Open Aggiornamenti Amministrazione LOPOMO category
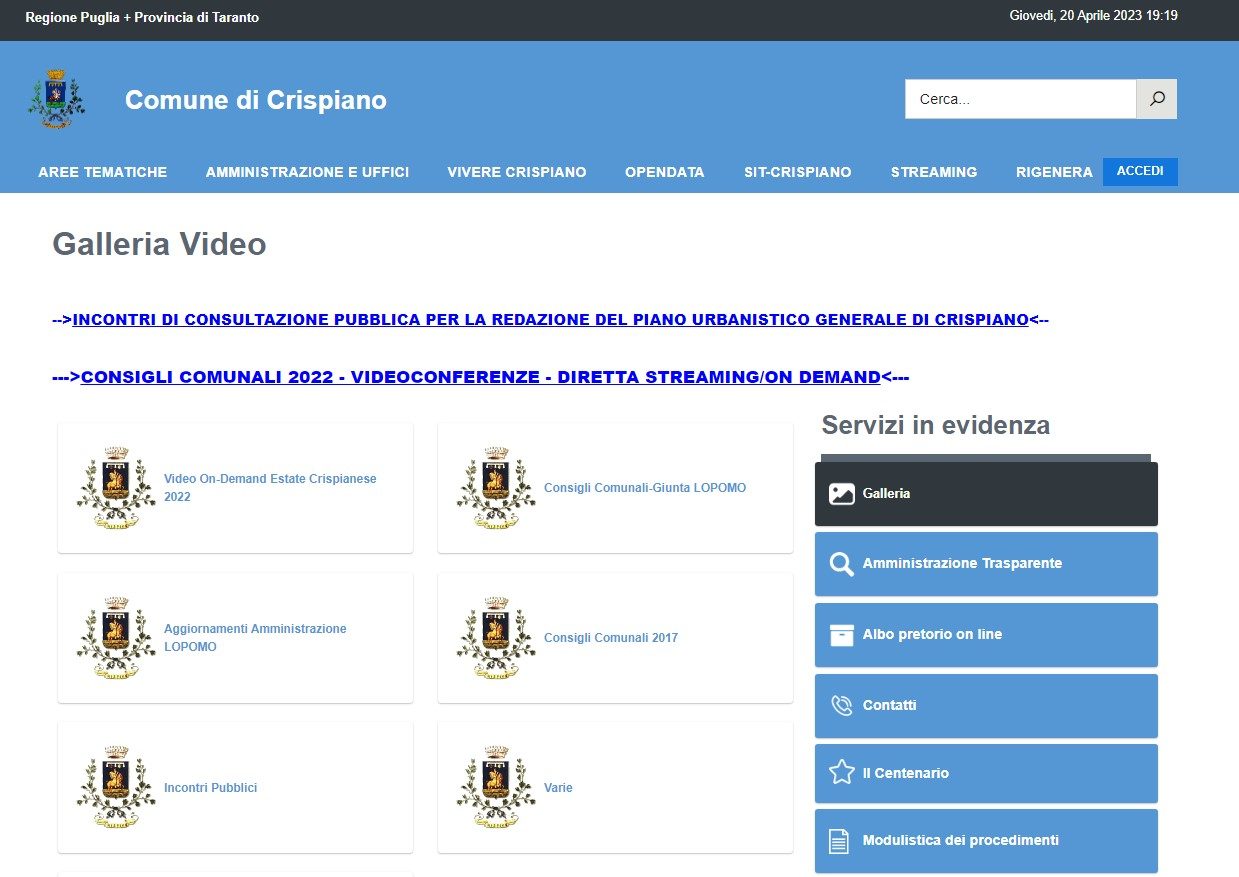 255,638
